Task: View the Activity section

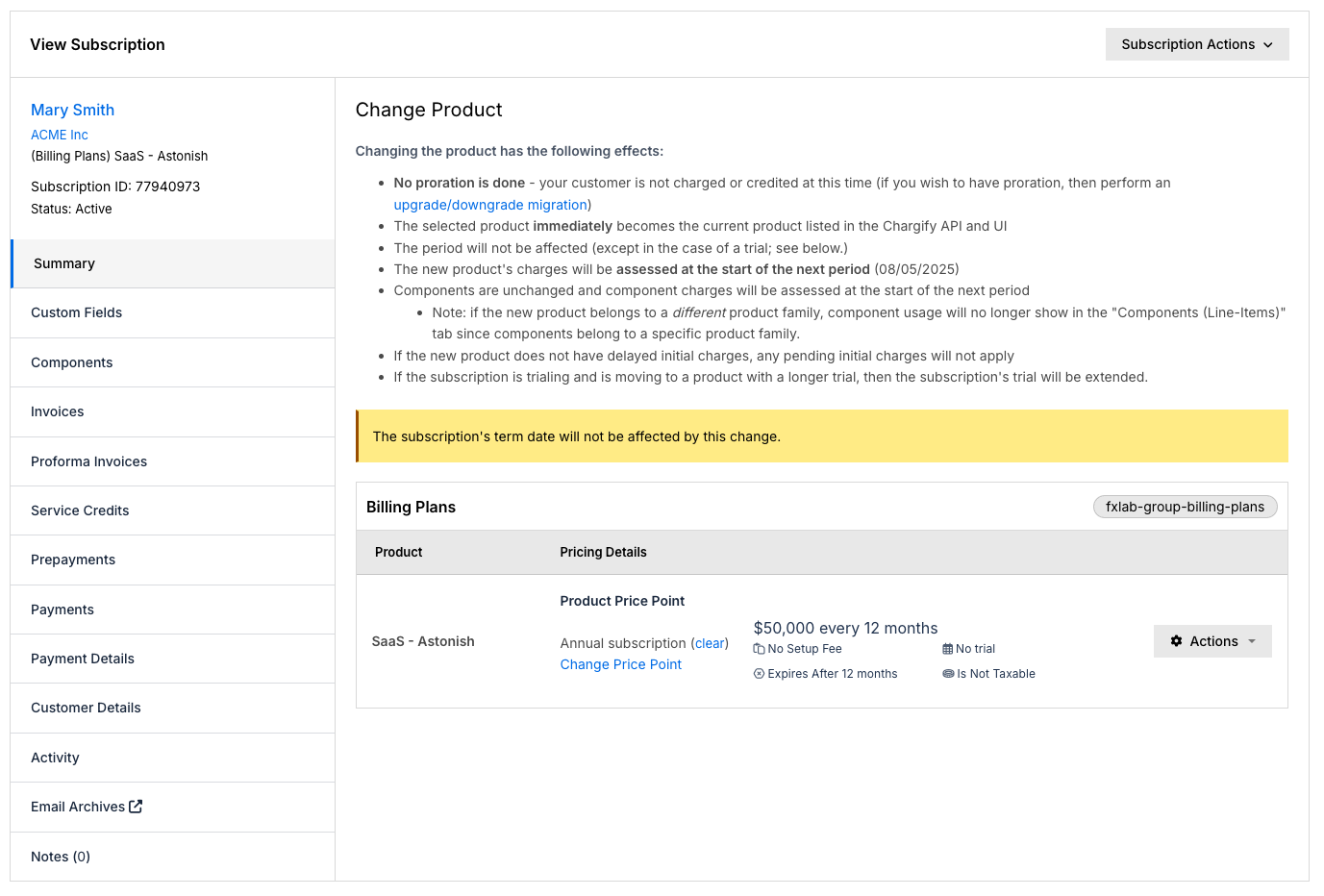Action: [x=173, y=758]
